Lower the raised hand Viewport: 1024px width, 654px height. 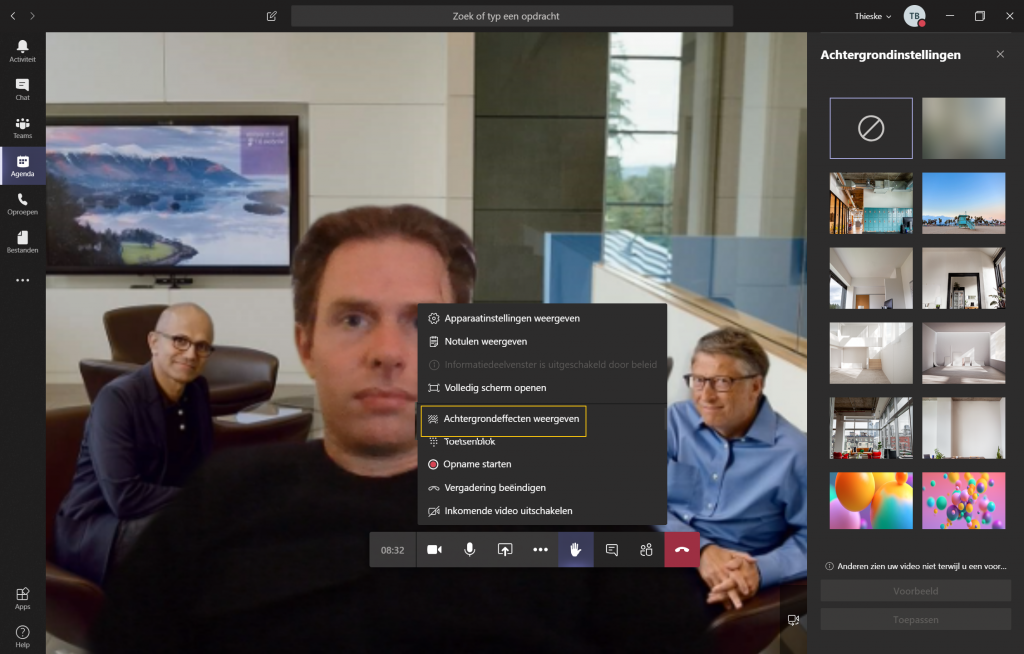575,549
